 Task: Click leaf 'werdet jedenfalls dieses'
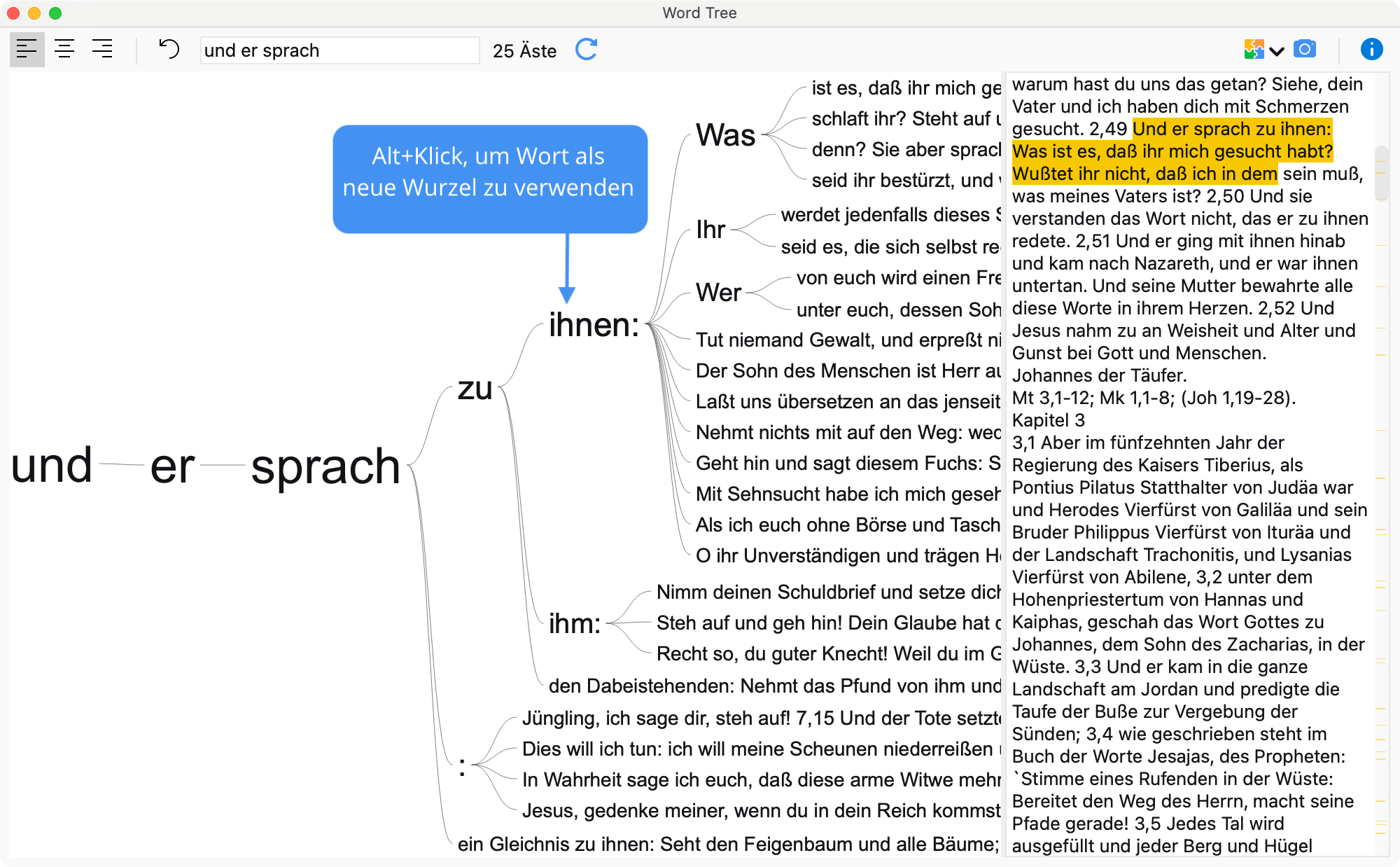click(x=891, y=215)
